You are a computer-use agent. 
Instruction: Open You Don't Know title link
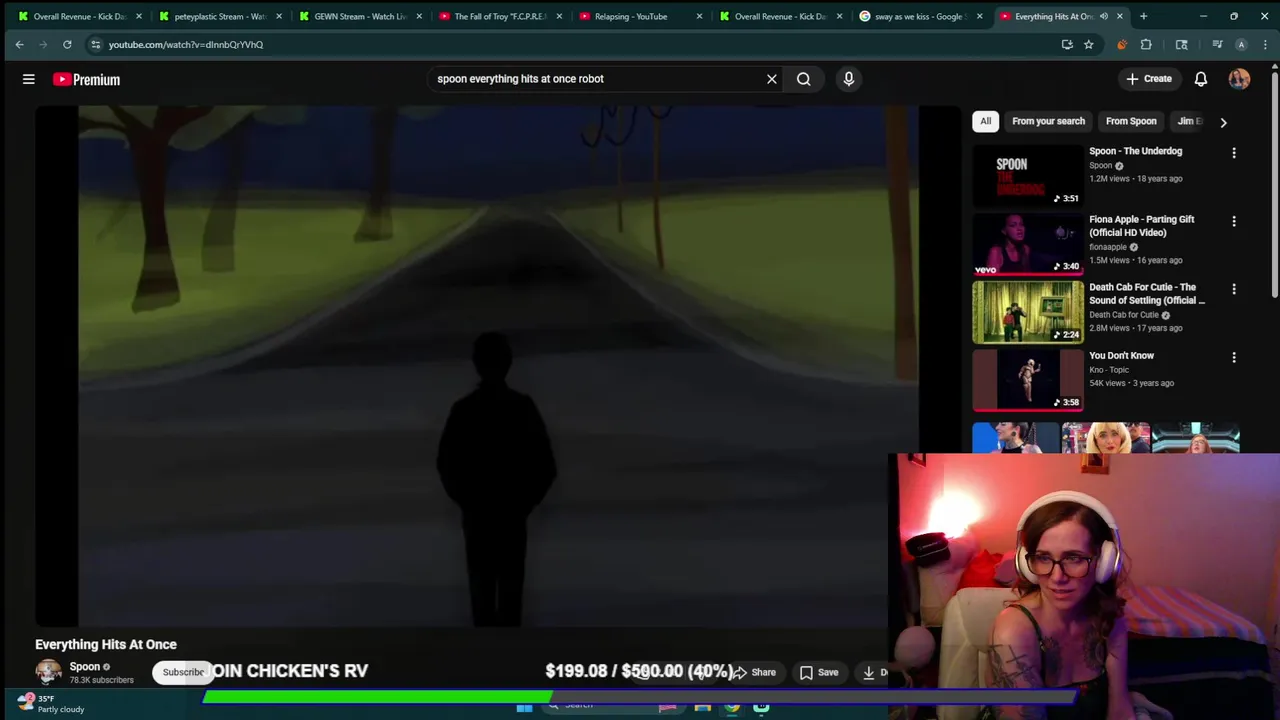point(1121,356)
